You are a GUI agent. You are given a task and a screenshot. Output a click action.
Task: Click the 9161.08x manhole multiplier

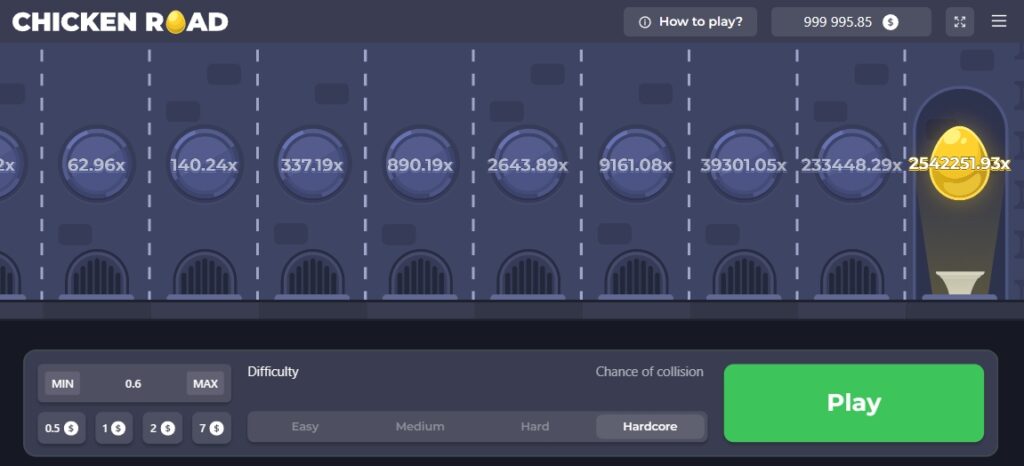(x=636, y=164)
